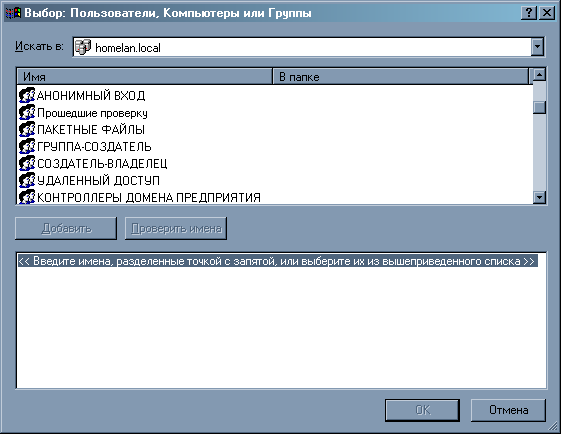Click the Проверить имена button
The image size is (561, 434).
click(x=176, y=228)
